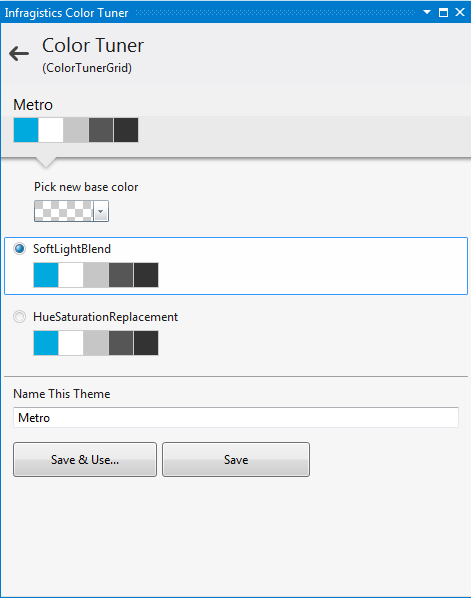Click the blue swatch under SoftLightBlend

click(x=46, y=275)
